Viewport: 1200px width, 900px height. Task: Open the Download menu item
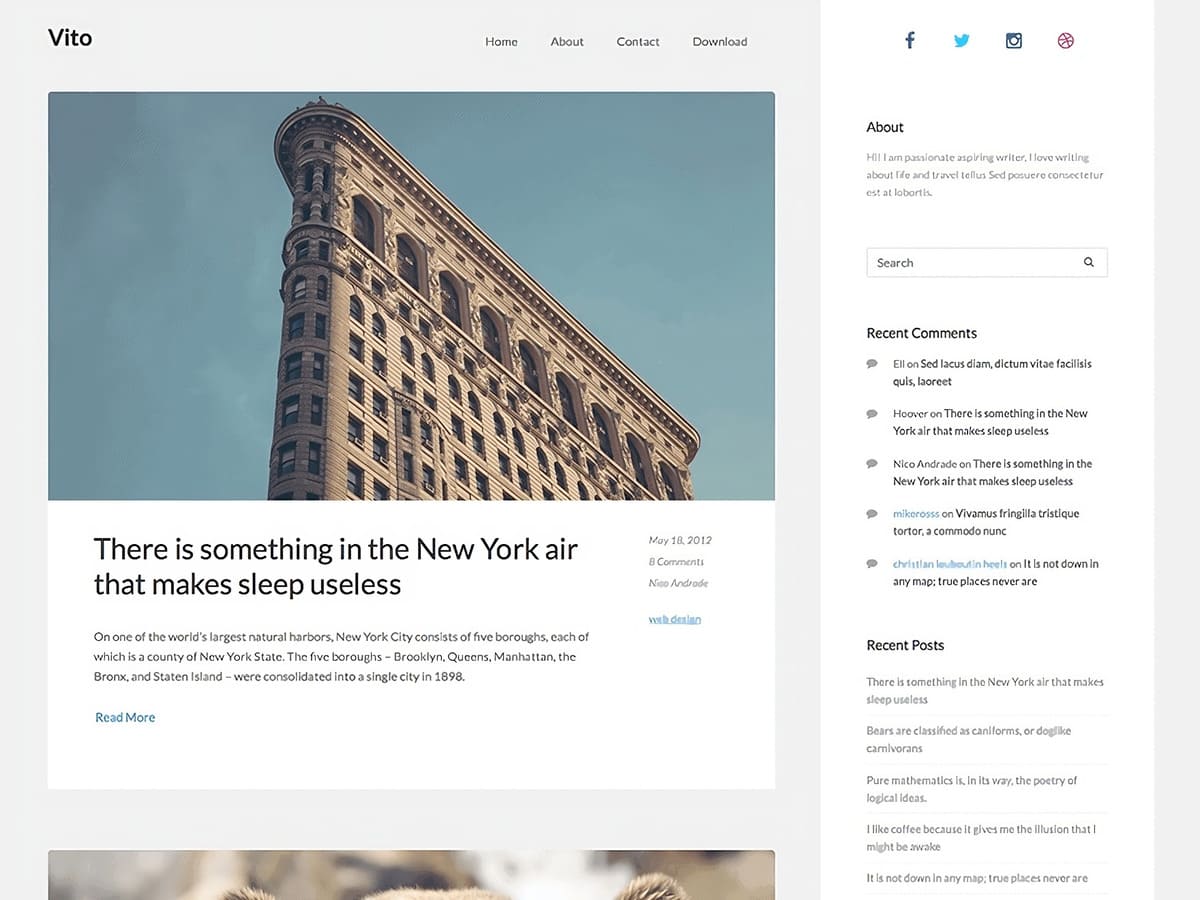coord(720,42)
